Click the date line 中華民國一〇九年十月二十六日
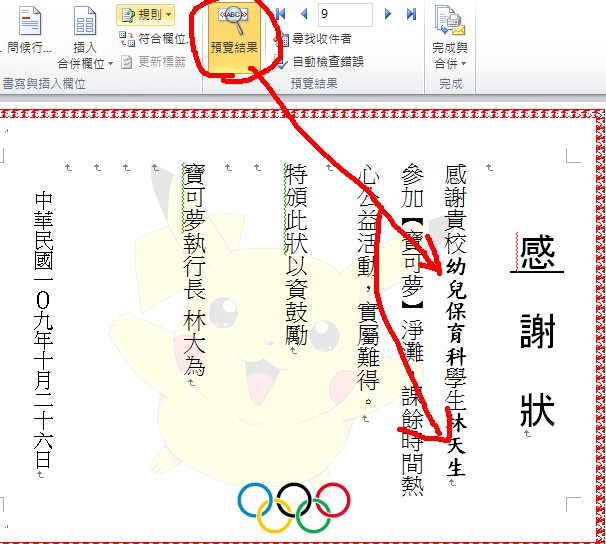The height and width of the screenshot is (544, 606). pyautogui.click(x=43, y=330)
